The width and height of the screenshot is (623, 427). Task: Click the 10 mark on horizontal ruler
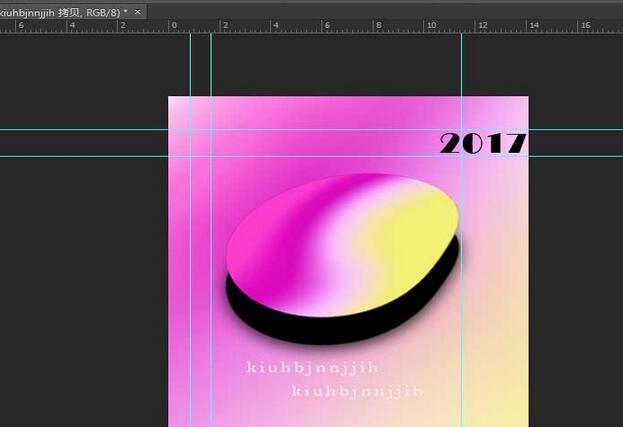tap(428, 25)
